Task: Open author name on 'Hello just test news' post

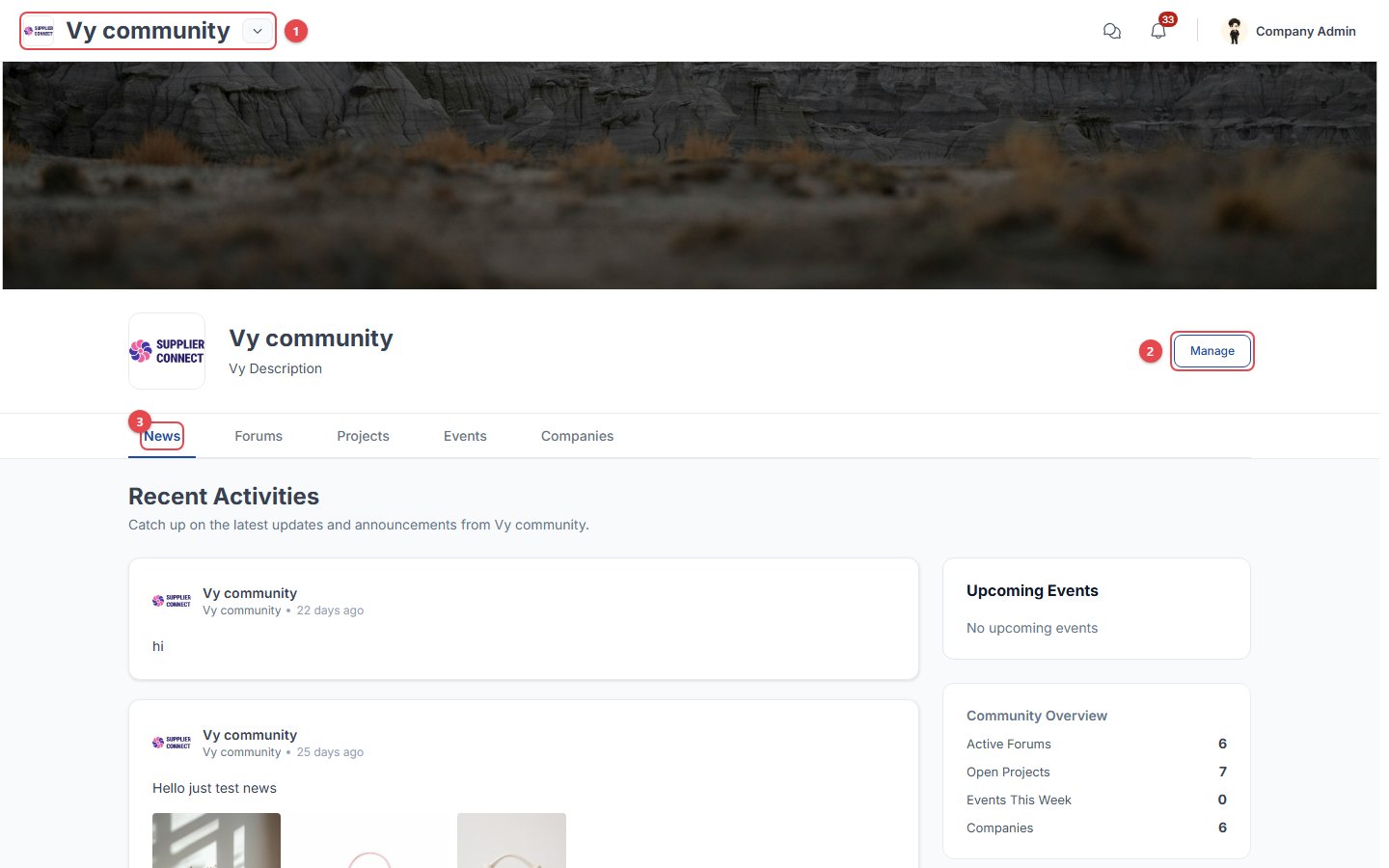Action: [250, 735]
